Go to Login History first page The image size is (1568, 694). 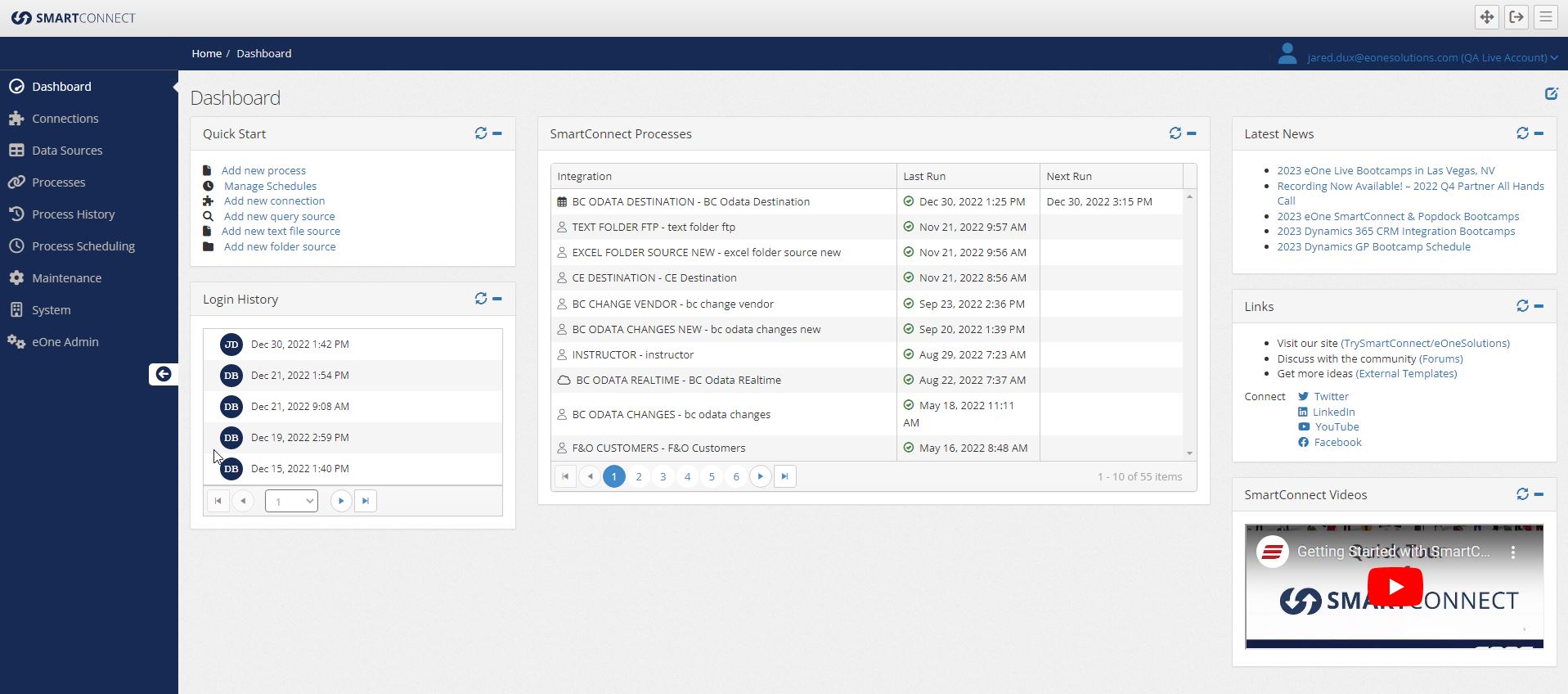(x=218, y=501)
